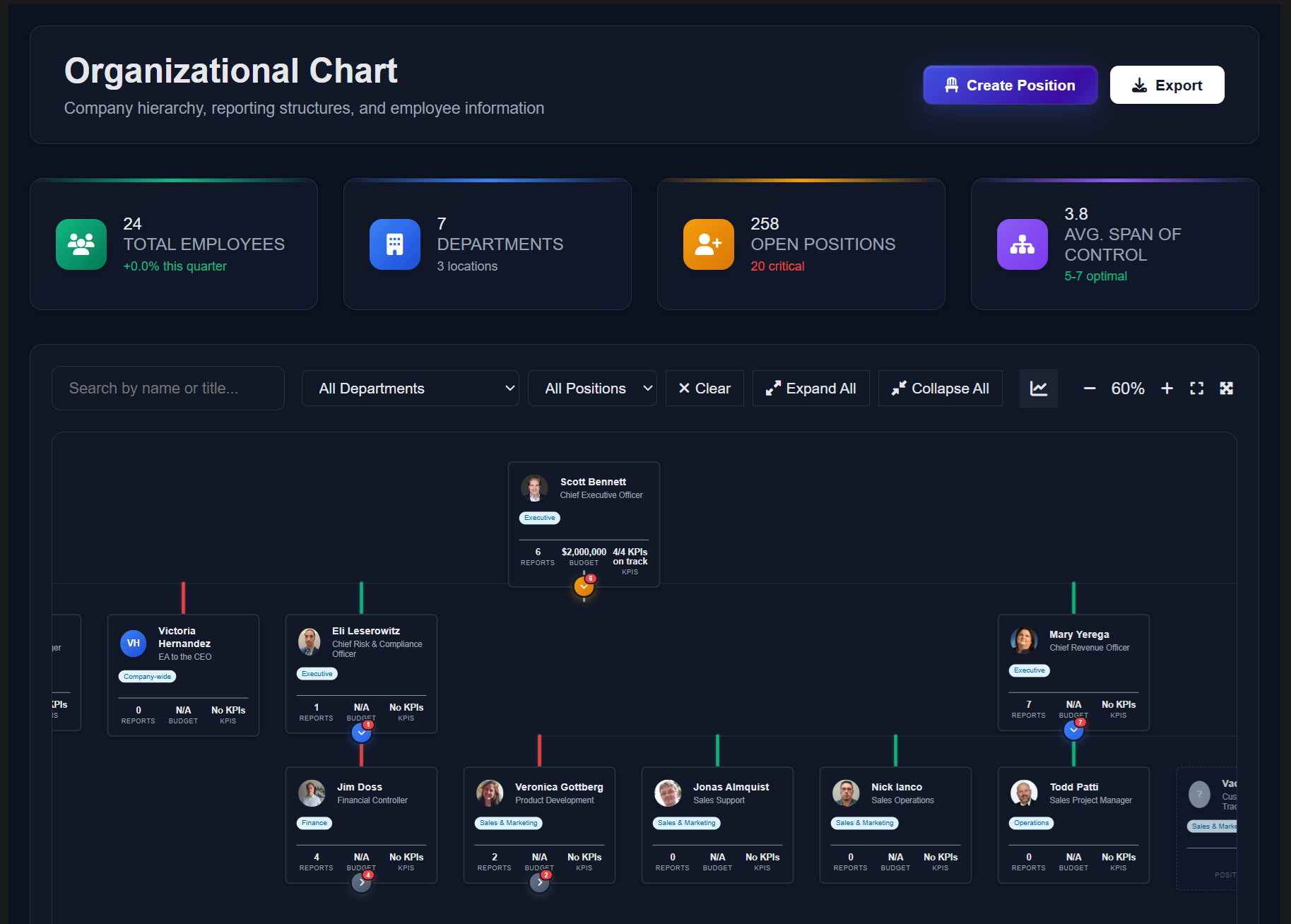
Task: Click the 60% zoom level display
Action: [1128, 388]
